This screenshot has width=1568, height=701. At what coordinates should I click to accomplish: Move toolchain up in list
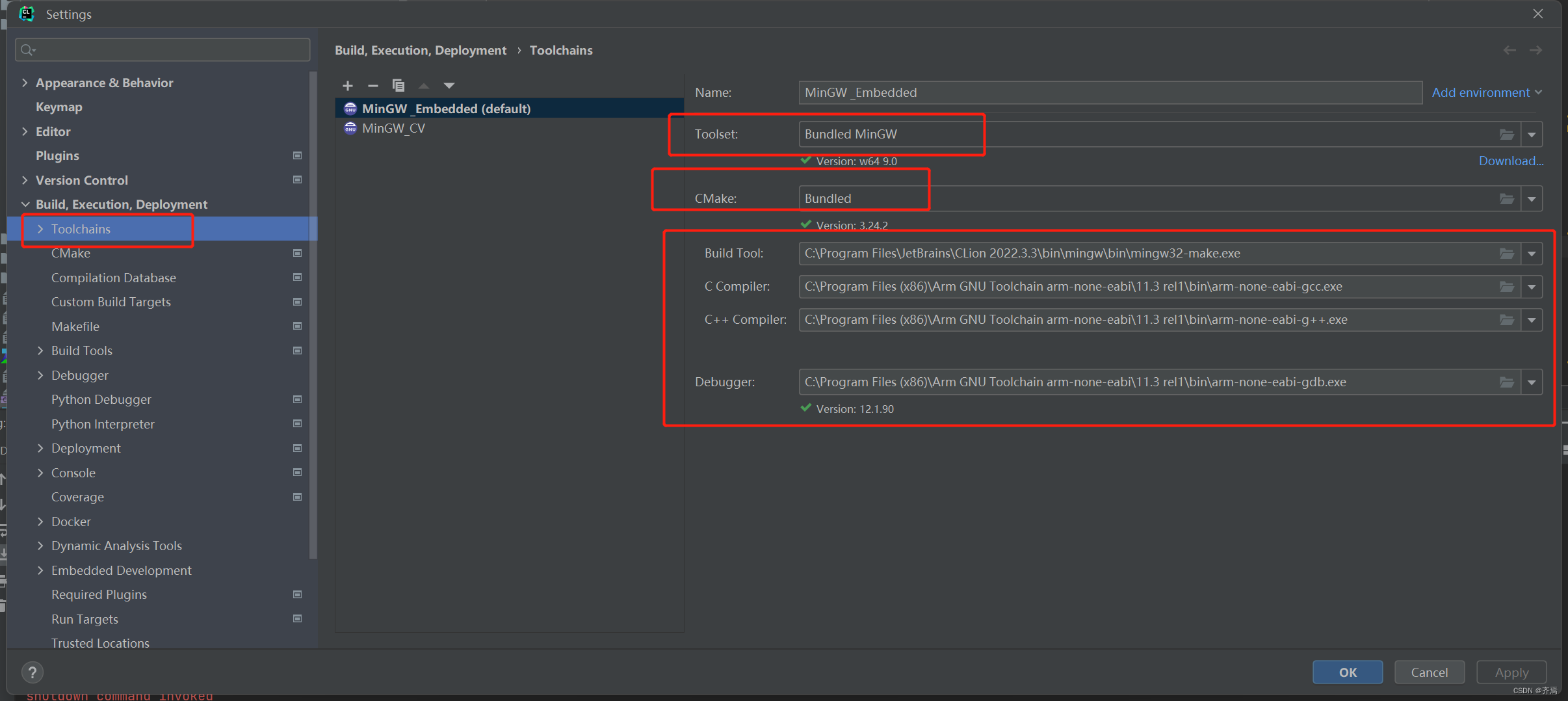[x=424, y=86]
